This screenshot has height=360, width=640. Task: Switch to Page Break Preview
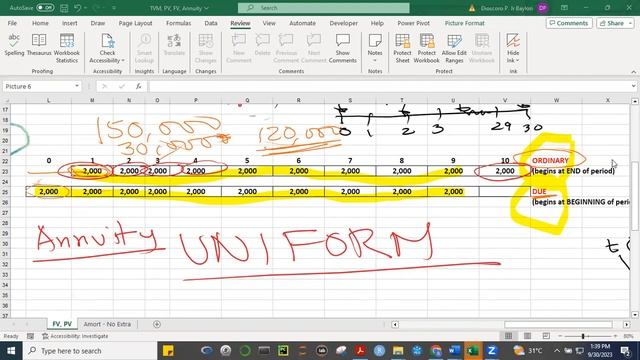click(546, 336)
